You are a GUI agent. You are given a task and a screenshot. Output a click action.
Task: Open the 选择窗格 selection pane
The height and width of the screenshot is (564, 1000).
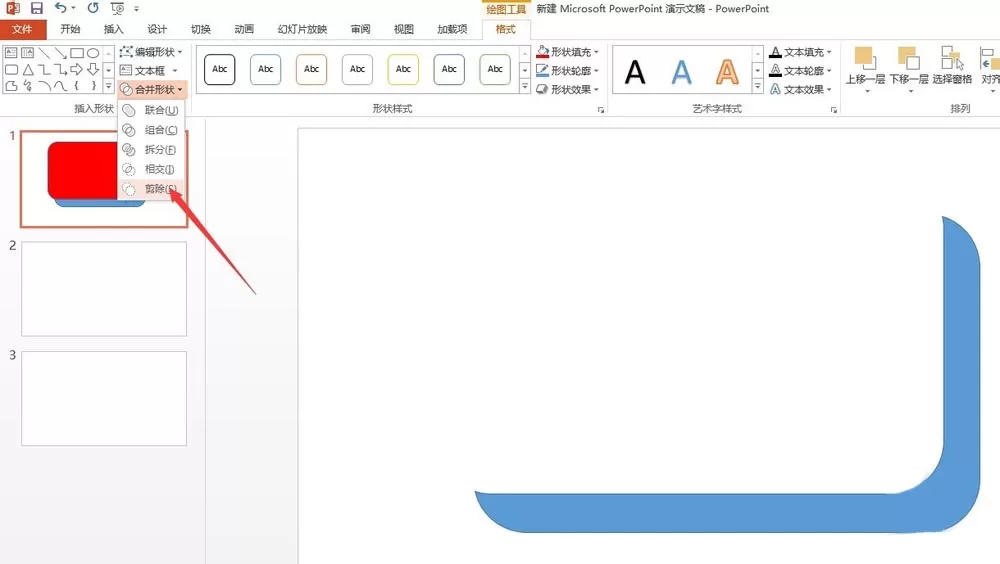coord(952,65)
